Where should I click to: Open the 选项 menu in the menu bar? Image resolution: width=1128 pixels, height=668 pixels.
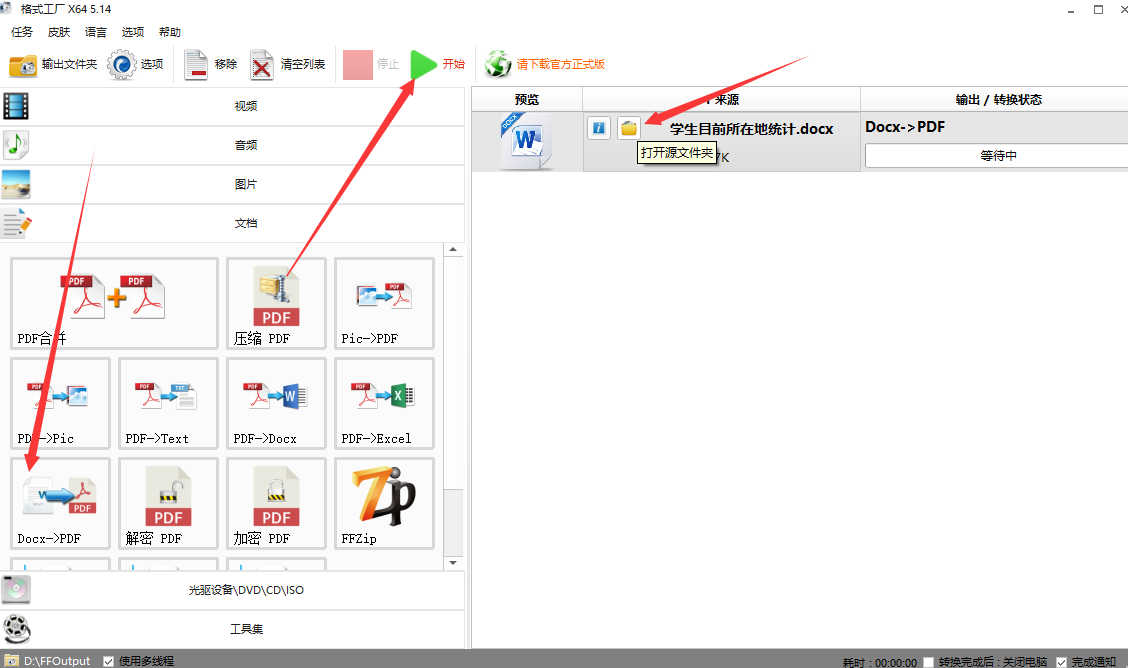click(x=132, y=32)
